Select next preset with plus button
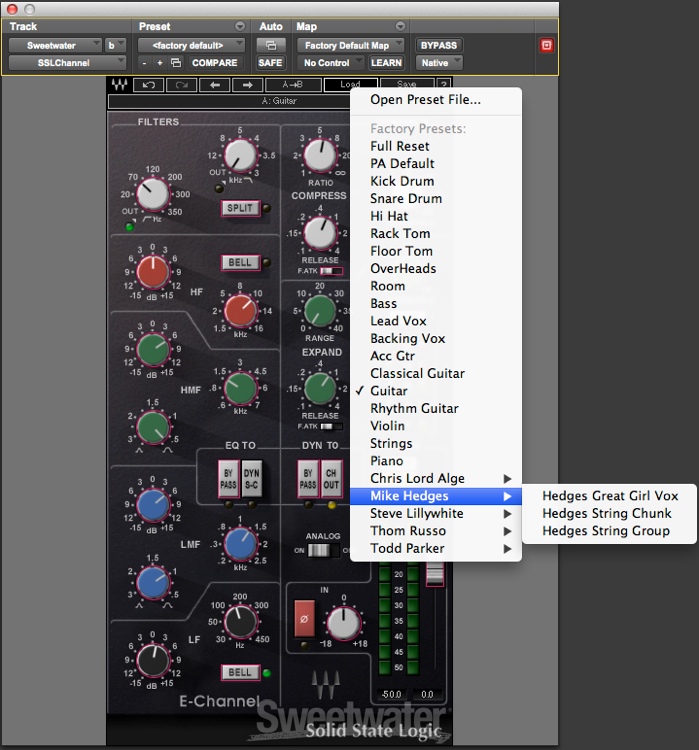 click(160, 63)
